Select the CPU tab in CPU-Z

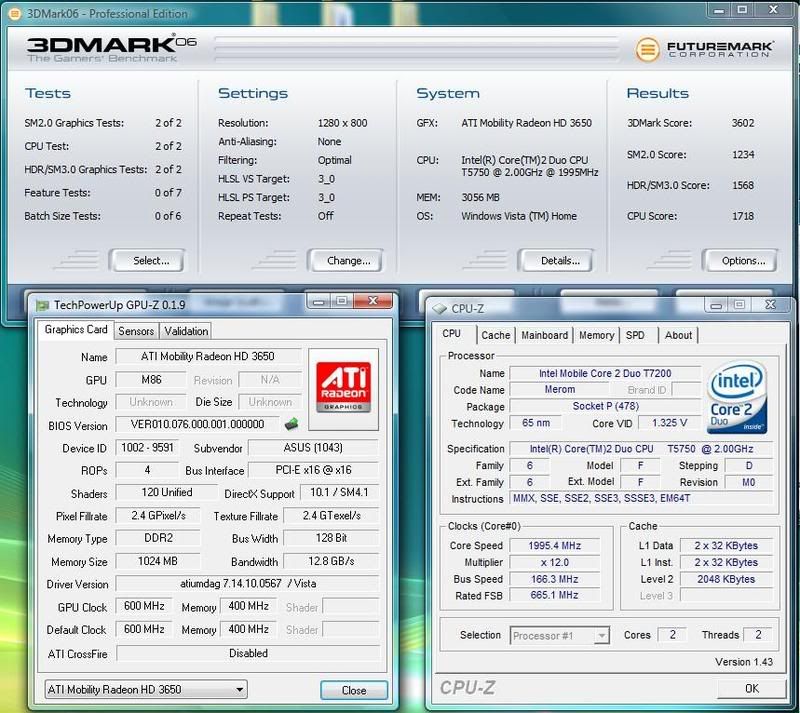coord(452,334)
